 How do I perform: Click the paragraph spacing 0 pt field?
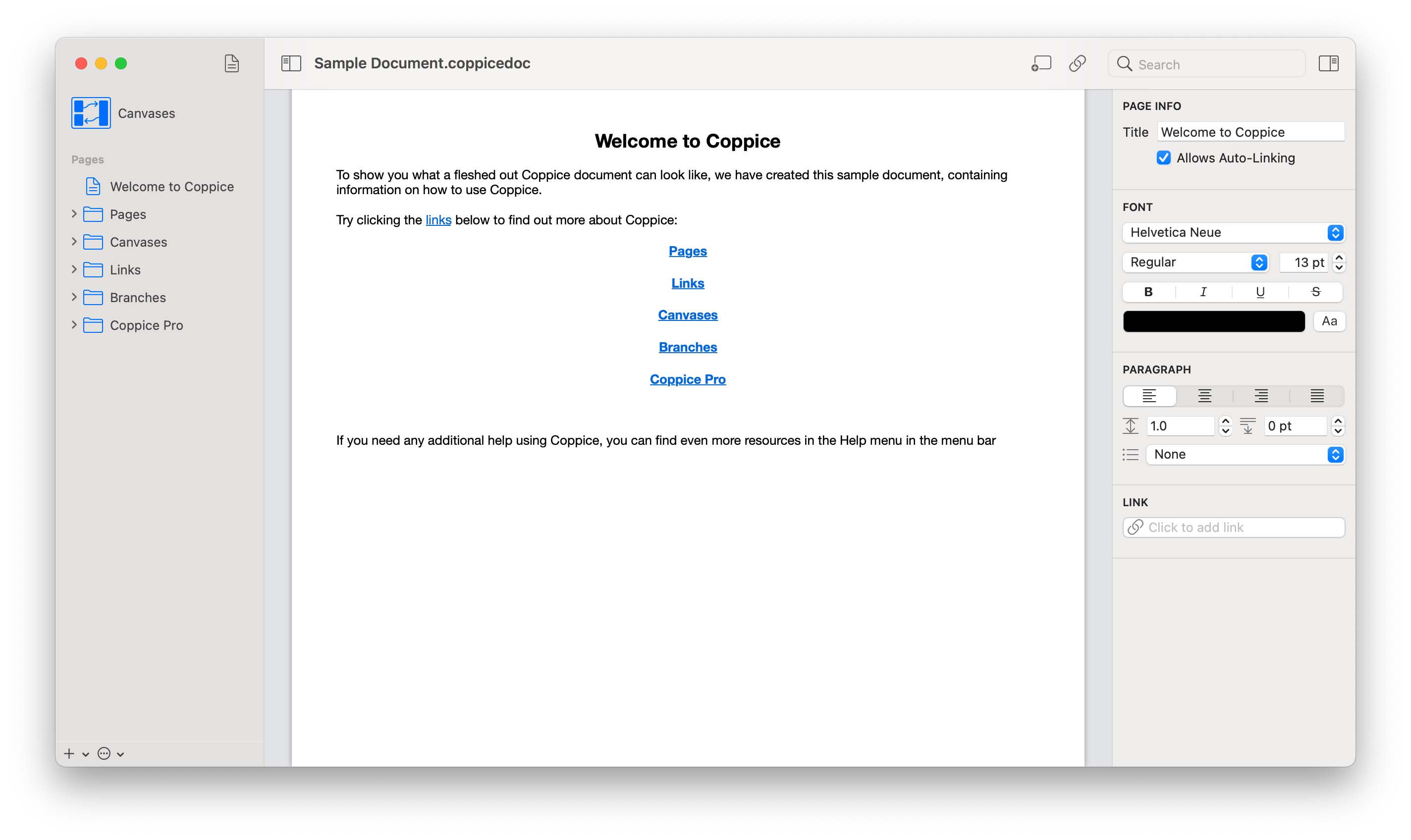pos(1296,425)
